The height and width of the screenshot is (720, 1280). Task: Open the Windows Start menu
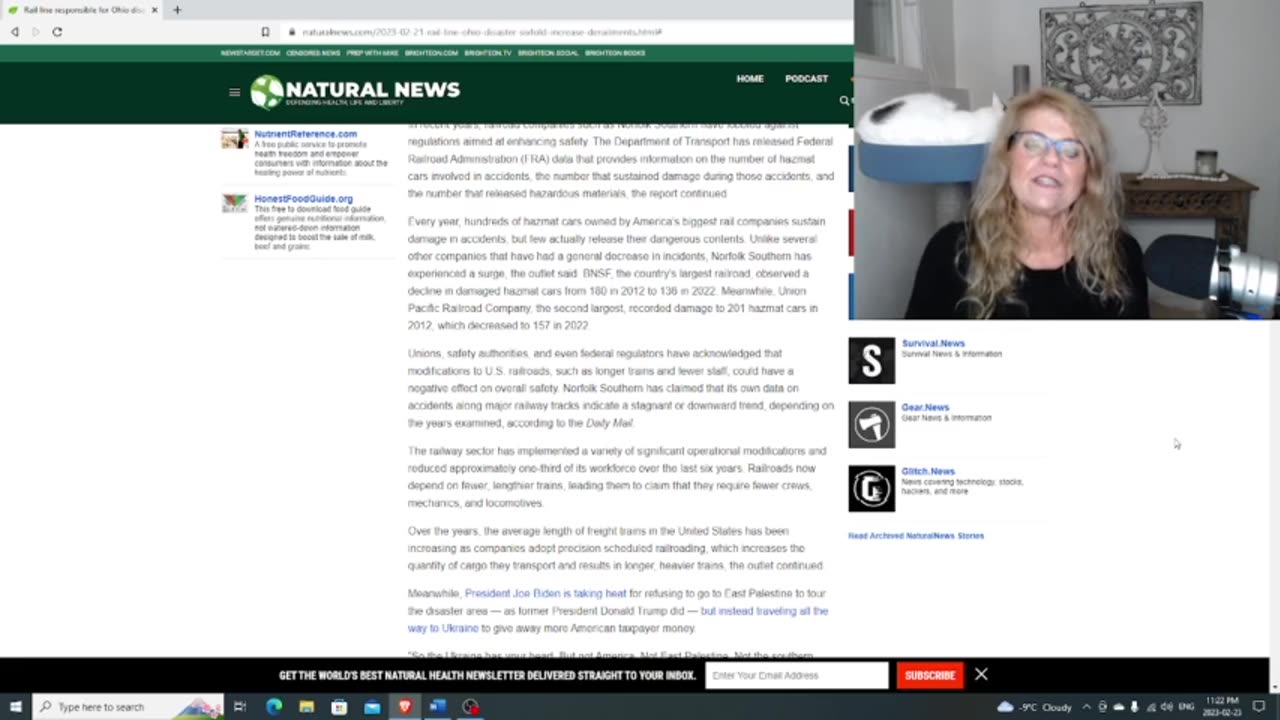[x=15, y=707]
